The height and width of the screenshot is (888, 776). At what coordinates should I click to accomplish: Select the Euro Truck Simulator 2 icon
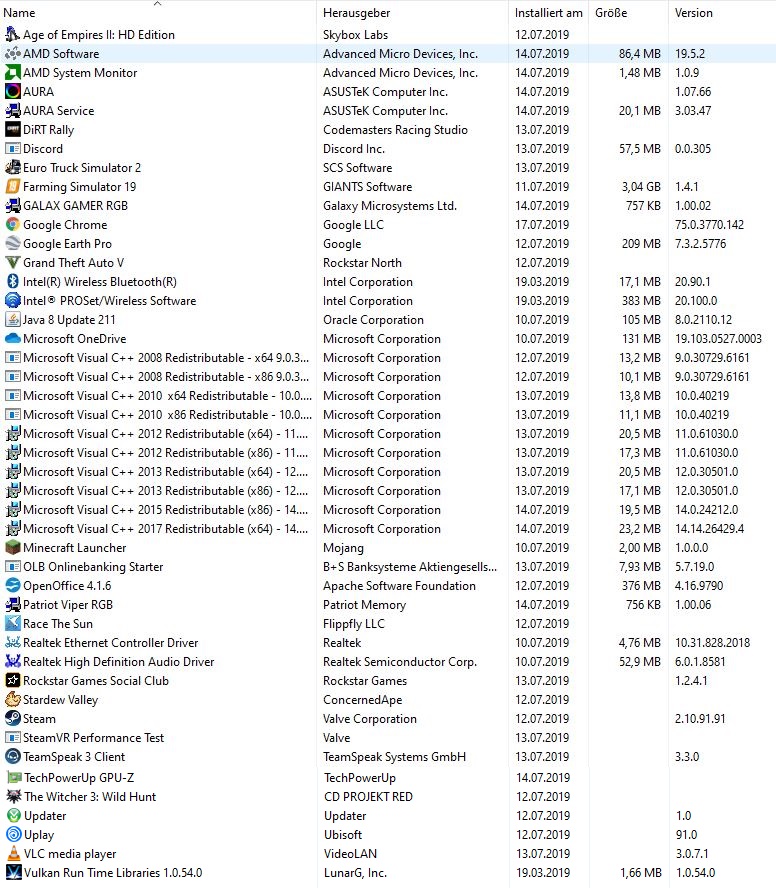coord(12,168)
